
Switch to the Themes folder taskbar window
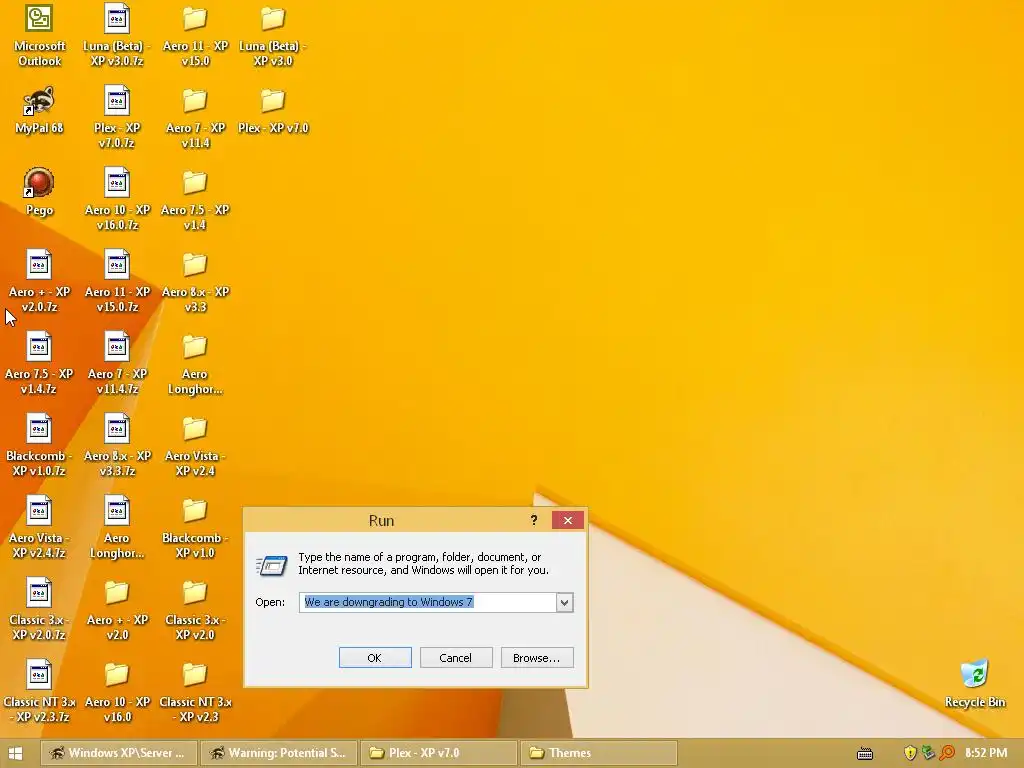tap(599, 753)
